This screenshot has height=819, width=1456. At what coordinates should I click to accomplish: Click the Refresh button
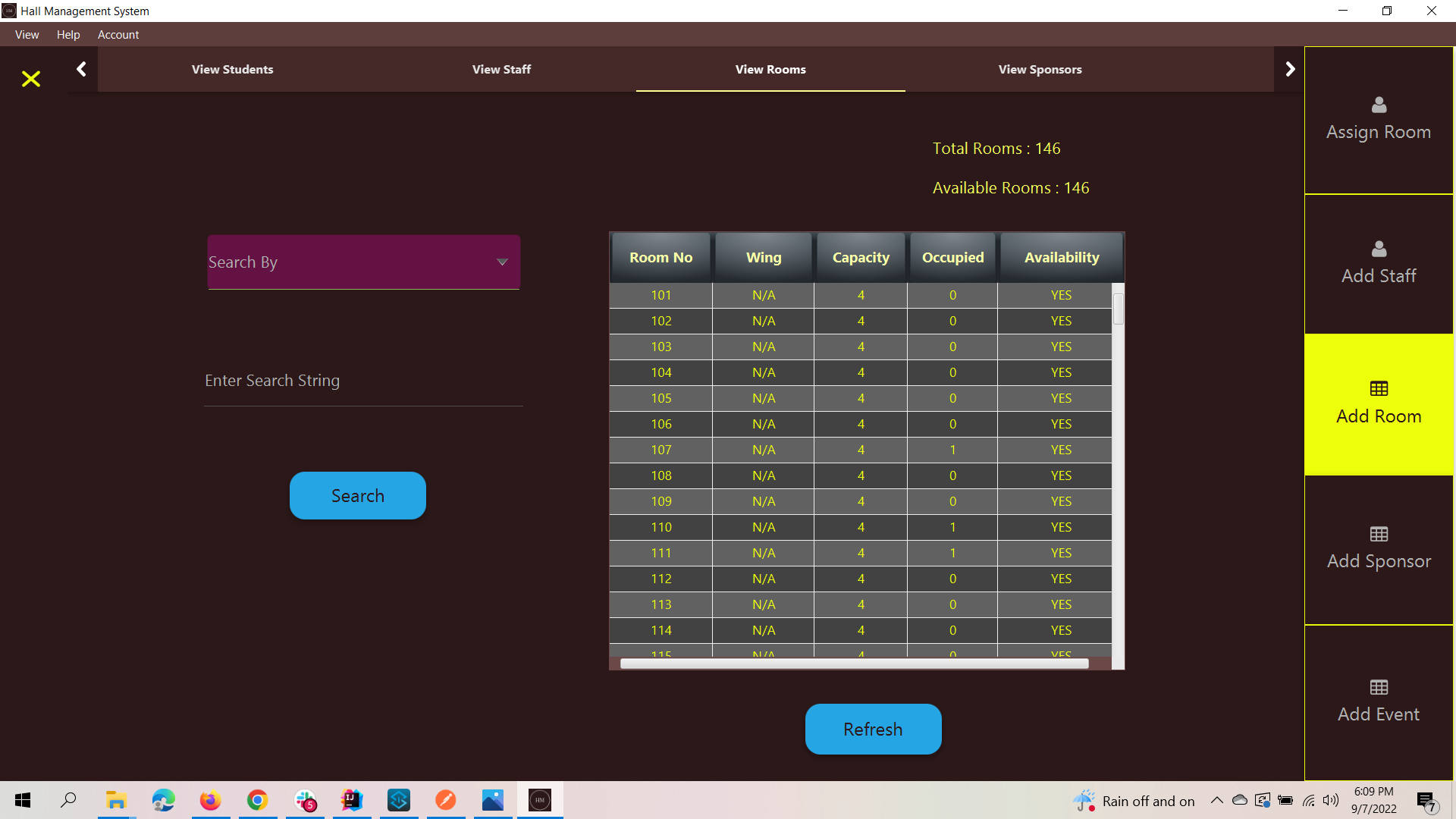tap(873, 729)
